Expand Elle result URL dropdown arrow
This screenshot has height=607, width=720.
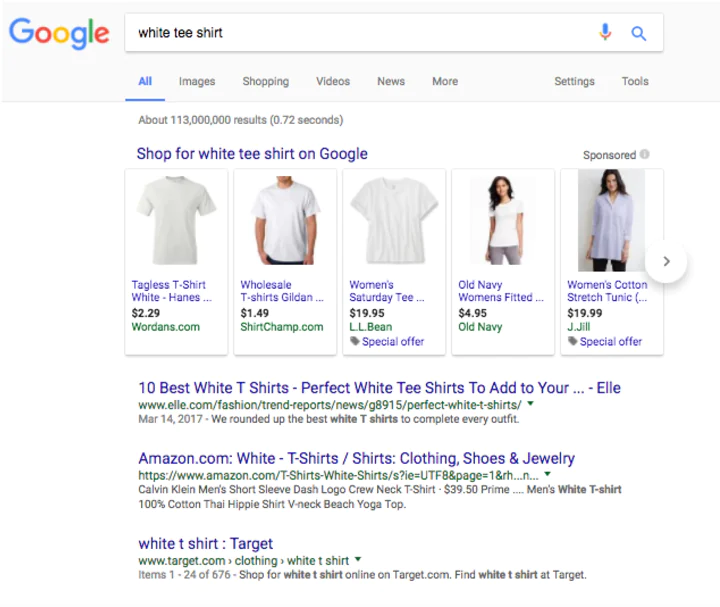[531, 405]
